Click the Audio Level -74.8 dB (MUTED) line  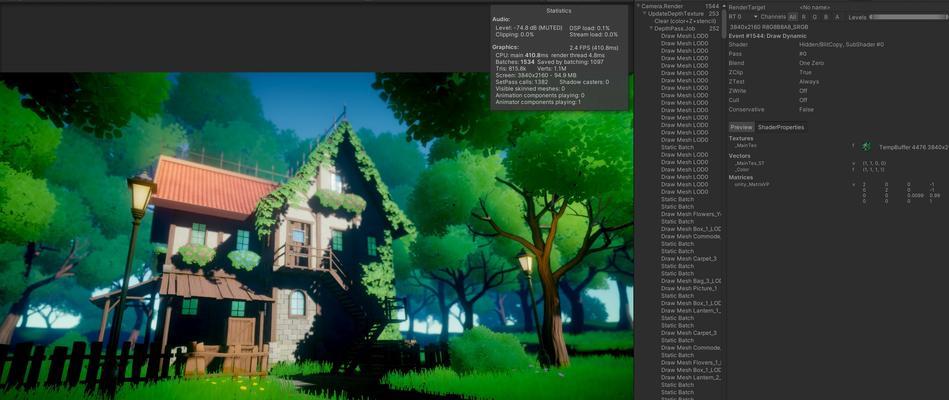527,28
